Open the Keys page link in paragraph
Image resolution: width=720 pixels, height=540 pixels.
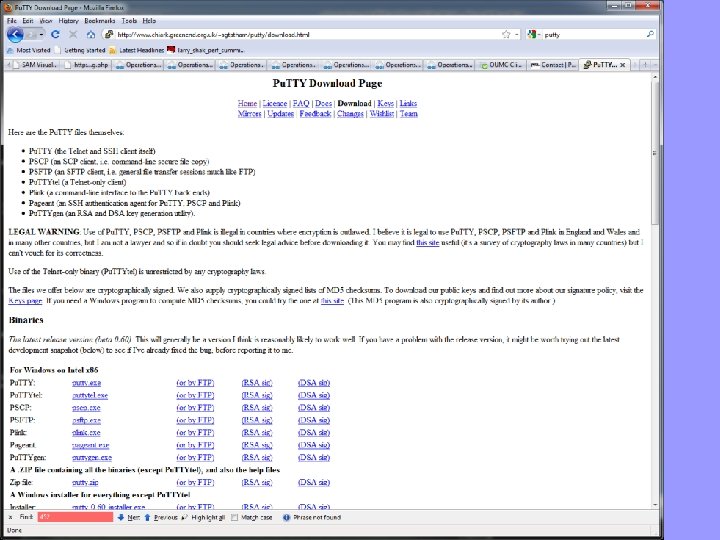tap(25, 301)
